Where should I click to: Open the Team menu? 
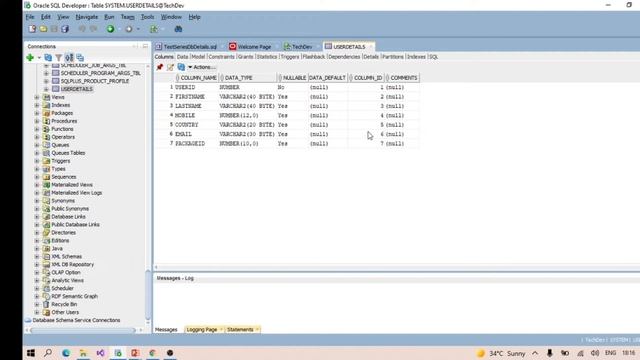[127, 17]
